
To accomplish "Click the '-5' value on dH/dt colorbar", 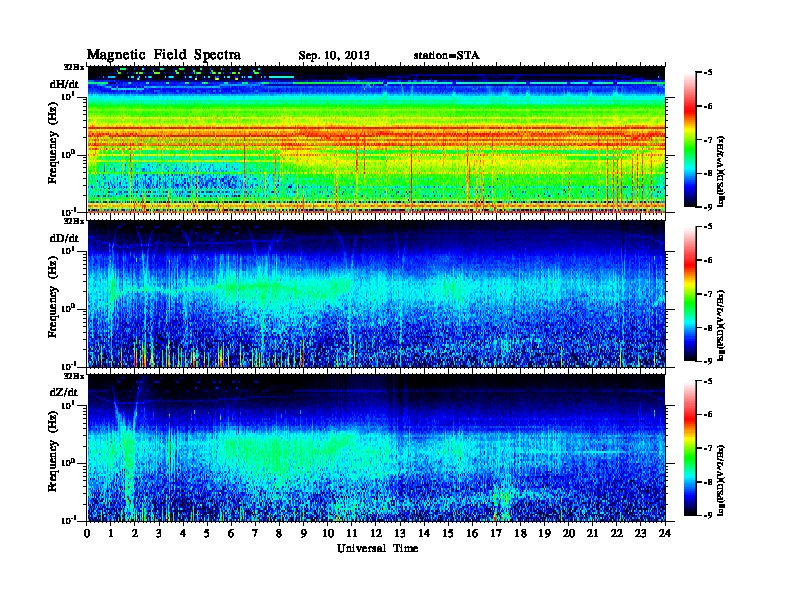I will tap(708, 73).
